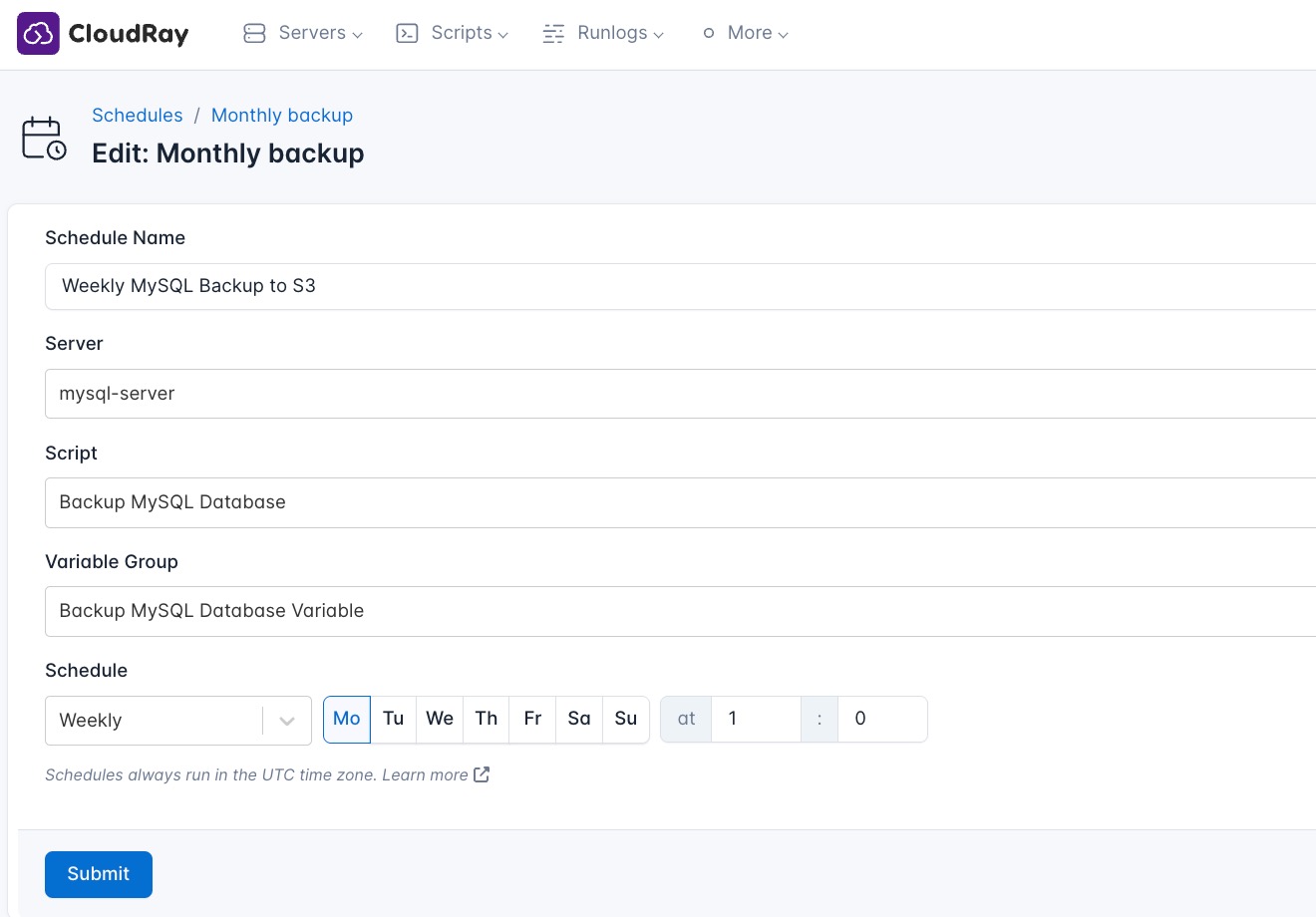Click the More circle icon
Screen dimensions: 1316x917
pos(708,33)
